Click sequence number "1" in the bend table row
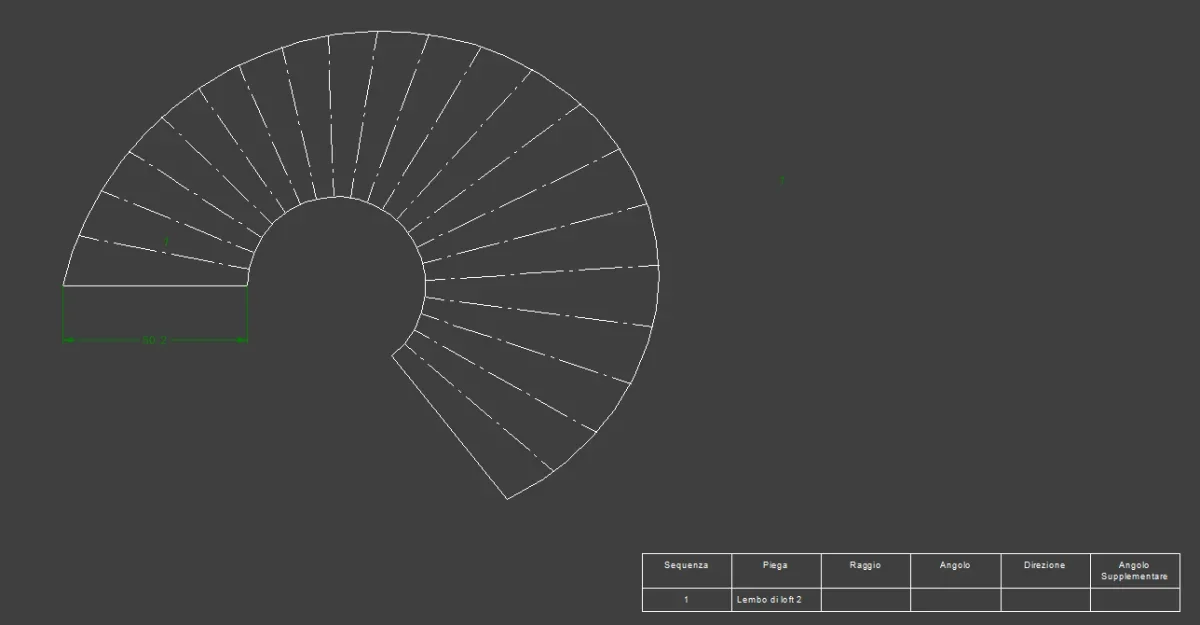 pos(686,600)
